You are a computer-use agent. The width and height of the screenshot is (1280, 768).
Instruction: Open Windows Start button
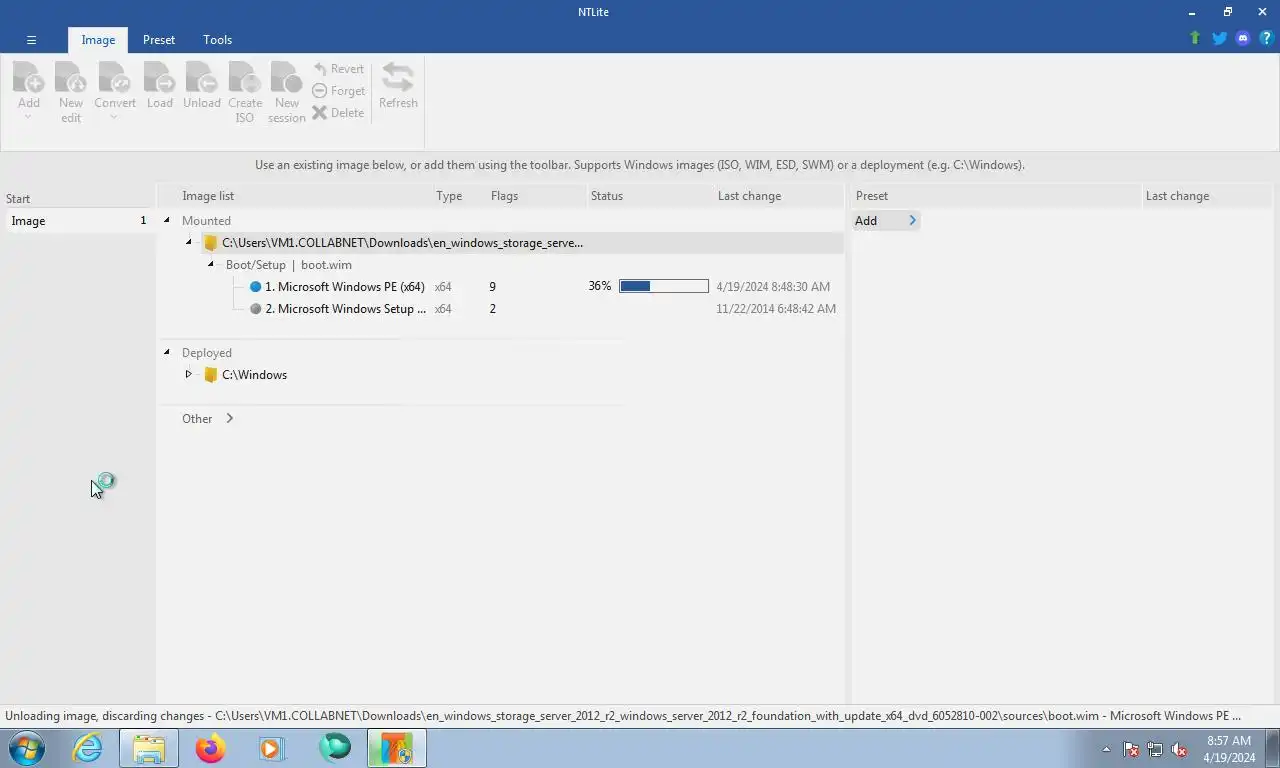click(27, 748)
